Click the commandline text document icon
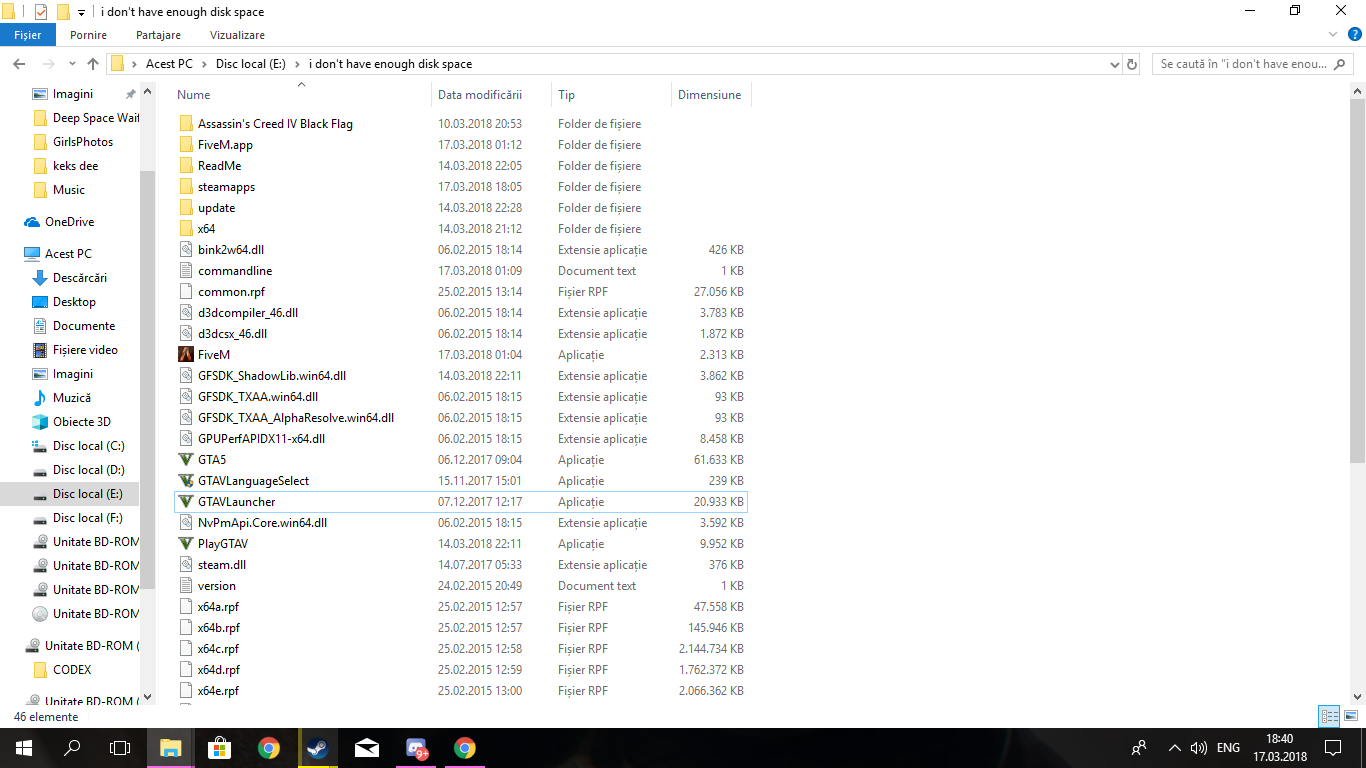Image resolution: width=1366 pixels, height=768 pixels. [x=185, y=271]
